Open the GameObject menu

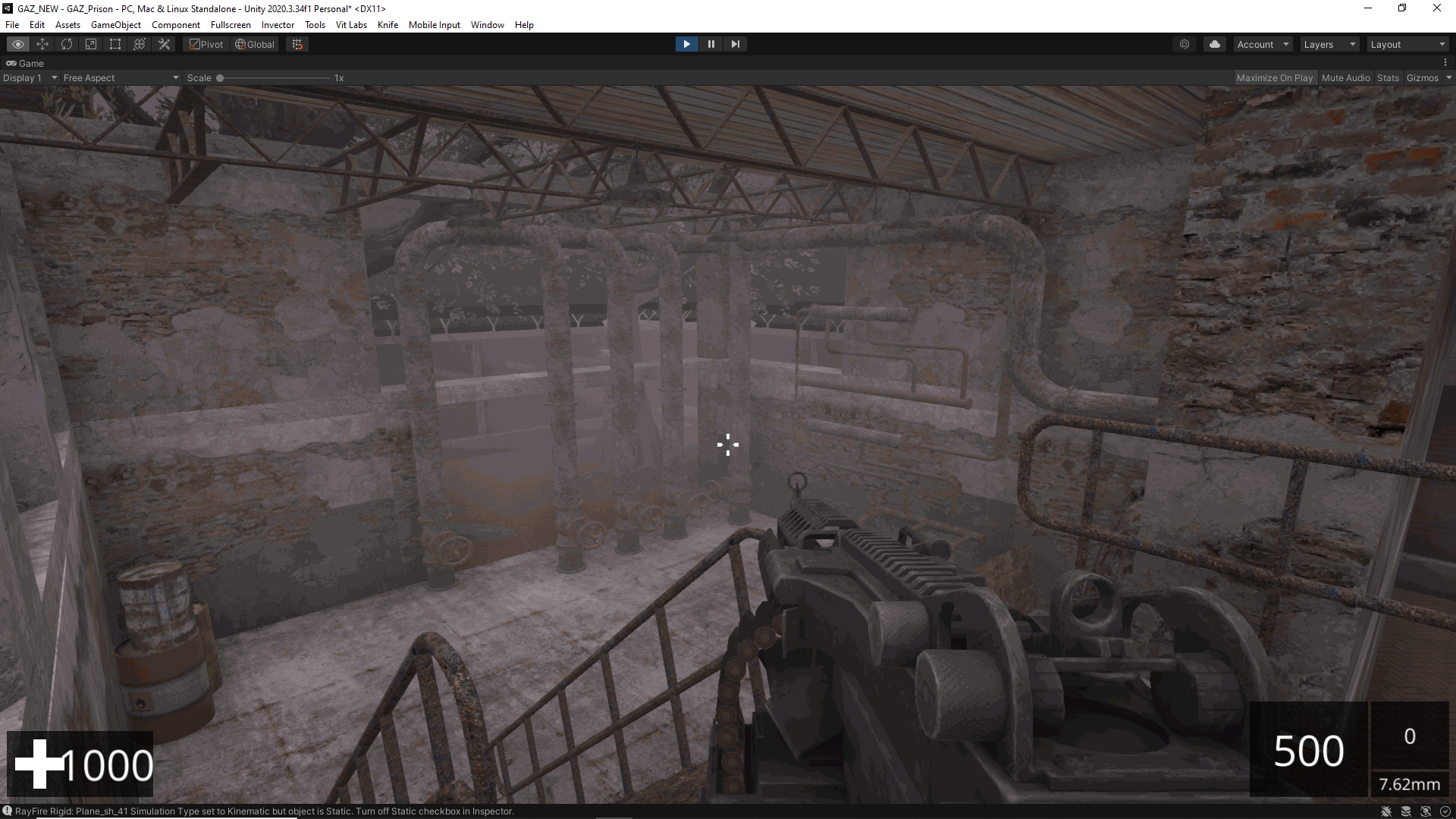[116, 25]
